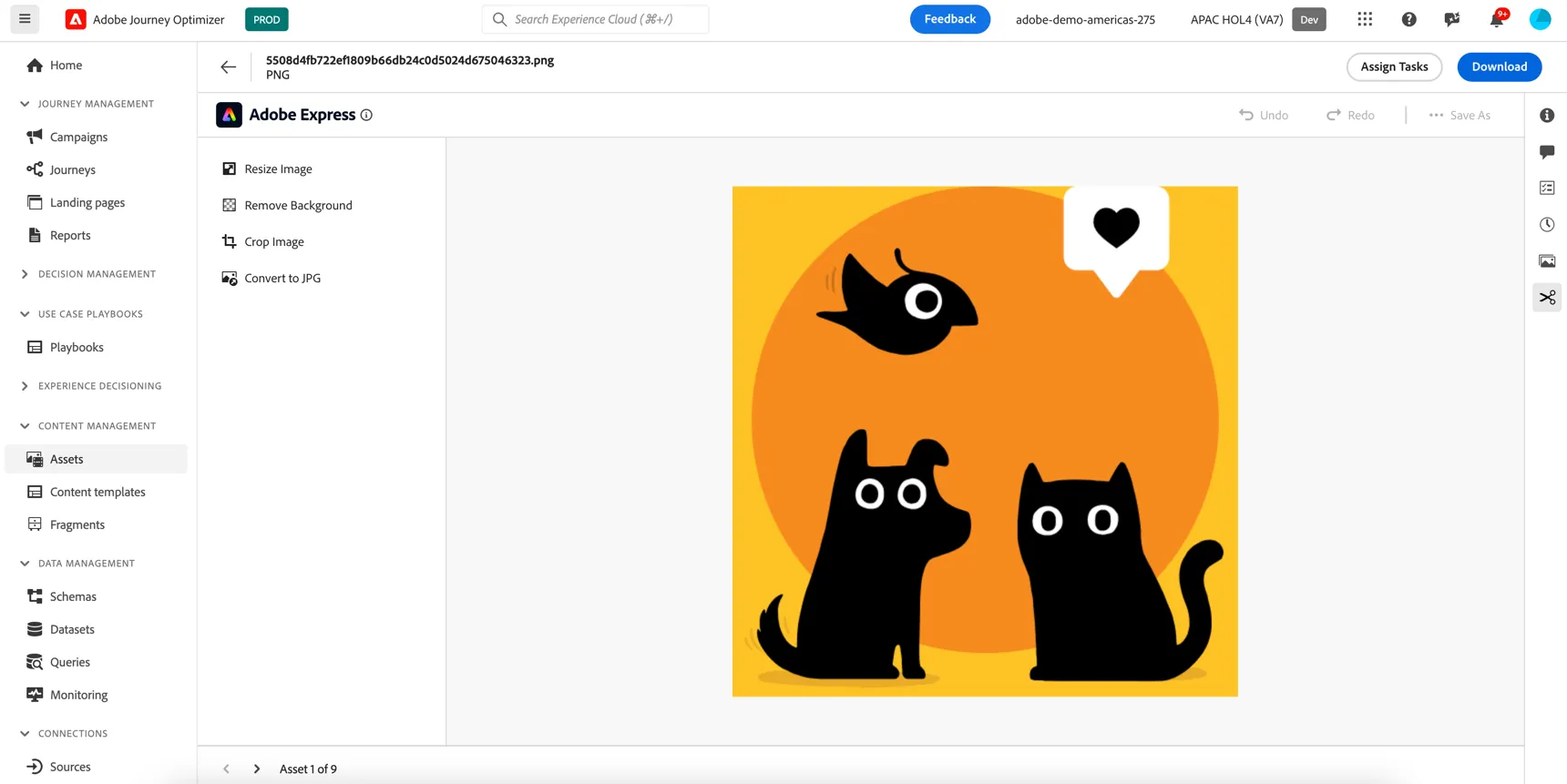Open the asset info panel icon
The width and height of the screenshot is (1567, 784).
click(1547, 115)
